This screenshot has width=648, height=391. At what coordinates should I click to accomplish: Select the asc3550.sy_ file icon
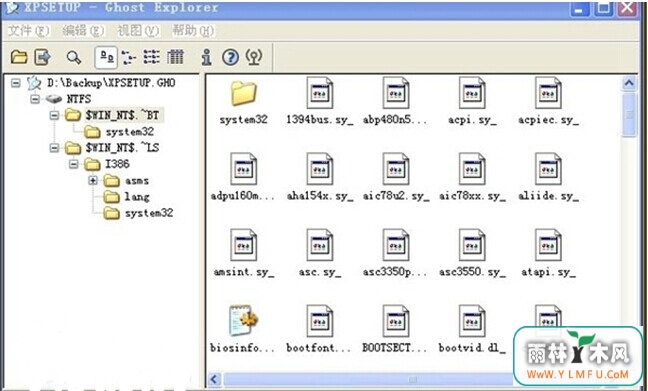tap(472, 245)
